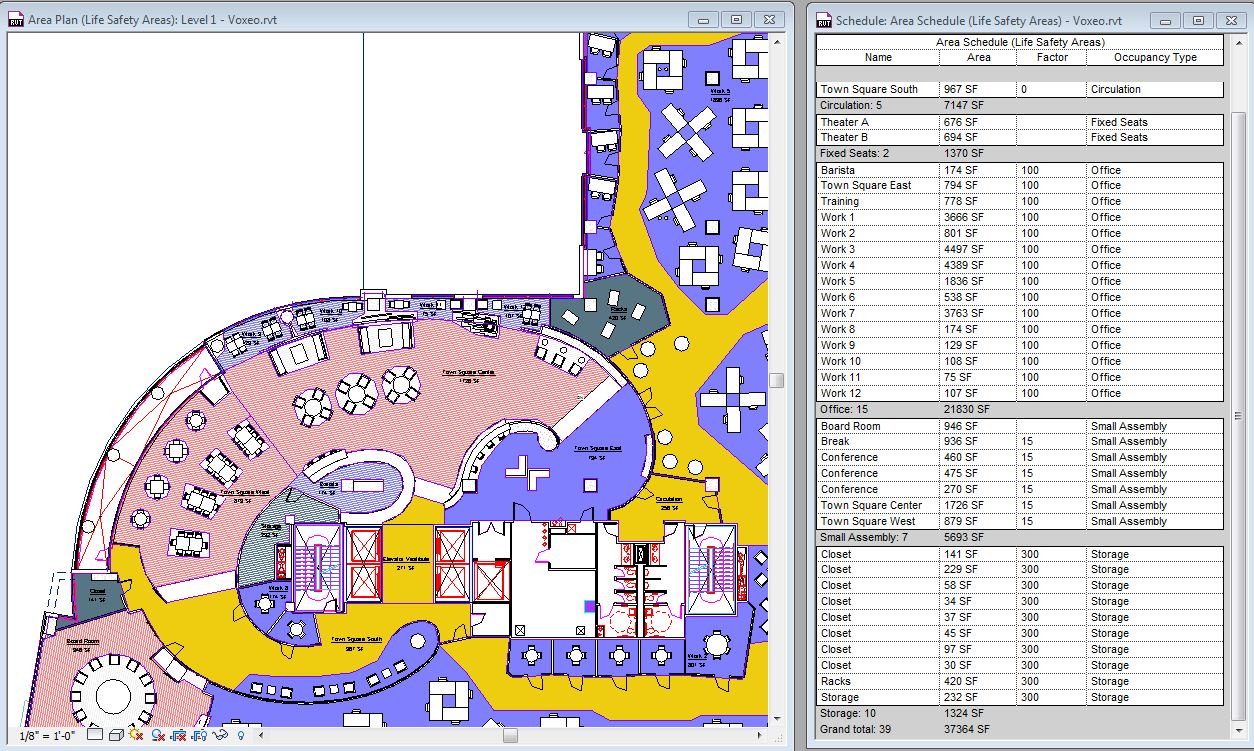This screenshot has height=751, width=1254.
Task: Click the Town Square East name cell
Action: click(x=878, y=185)
